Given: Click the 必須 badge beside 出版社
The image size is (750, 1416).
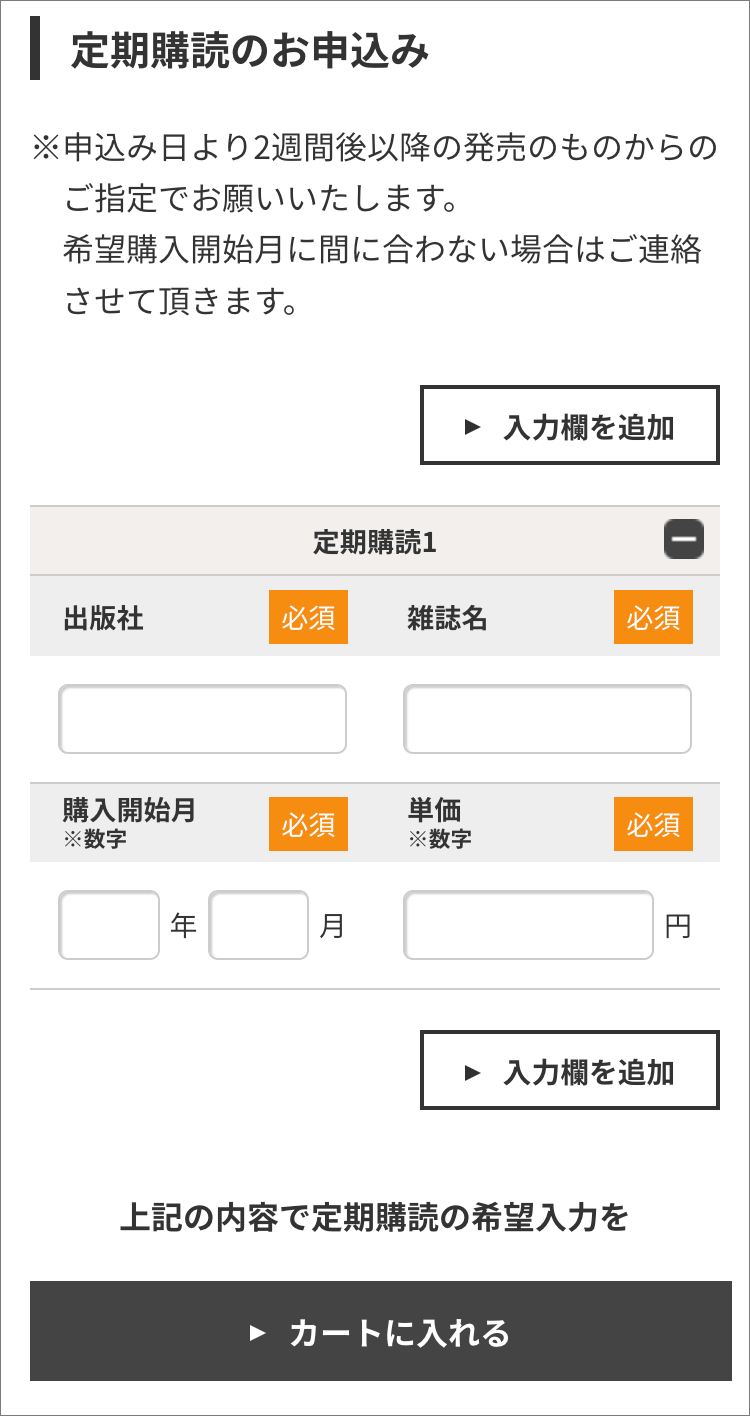Looking at the screenshot, I should click(x=308, y=618).
